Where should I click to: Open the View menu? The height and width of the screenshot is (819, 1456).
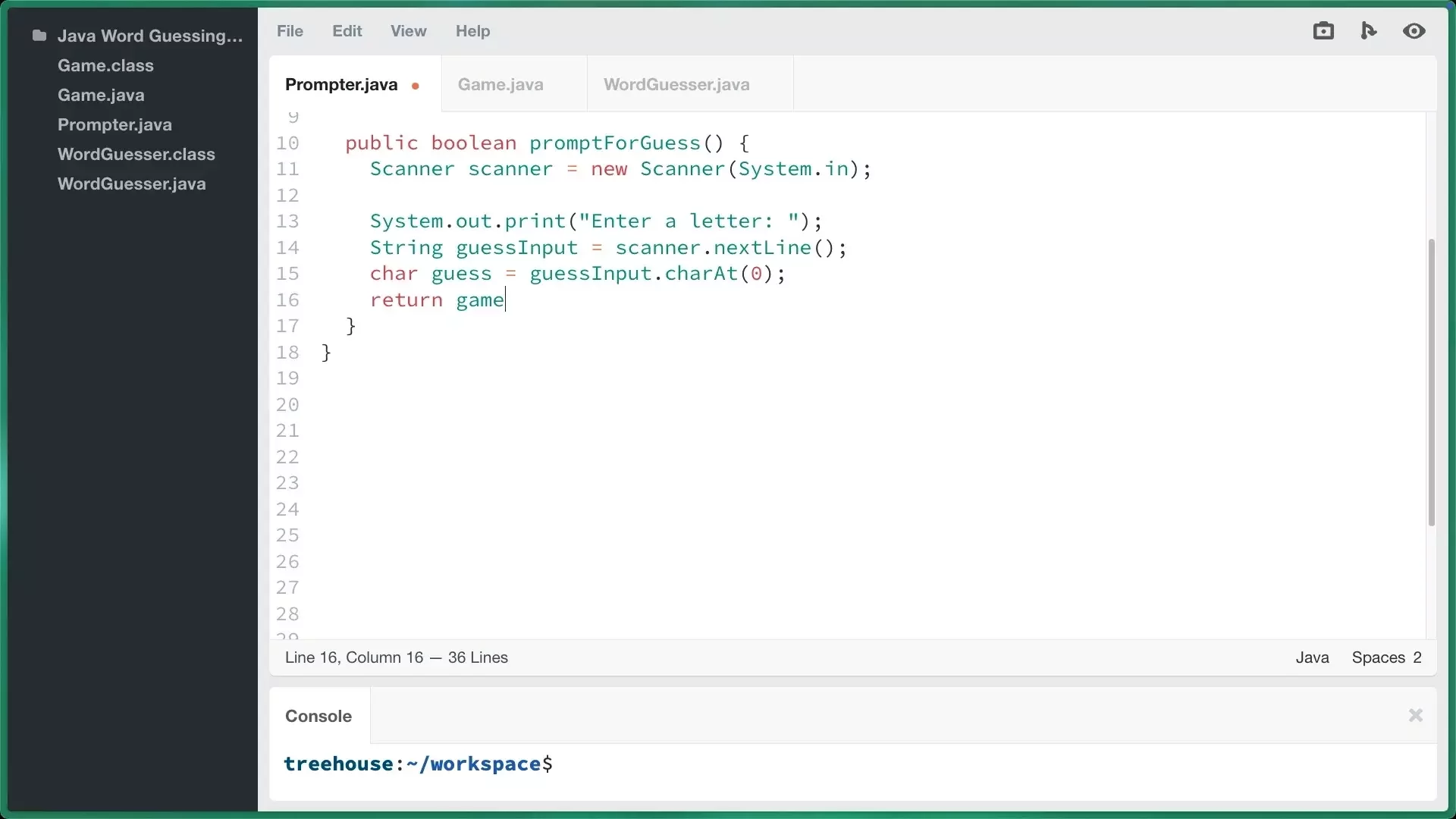(408, 31)
